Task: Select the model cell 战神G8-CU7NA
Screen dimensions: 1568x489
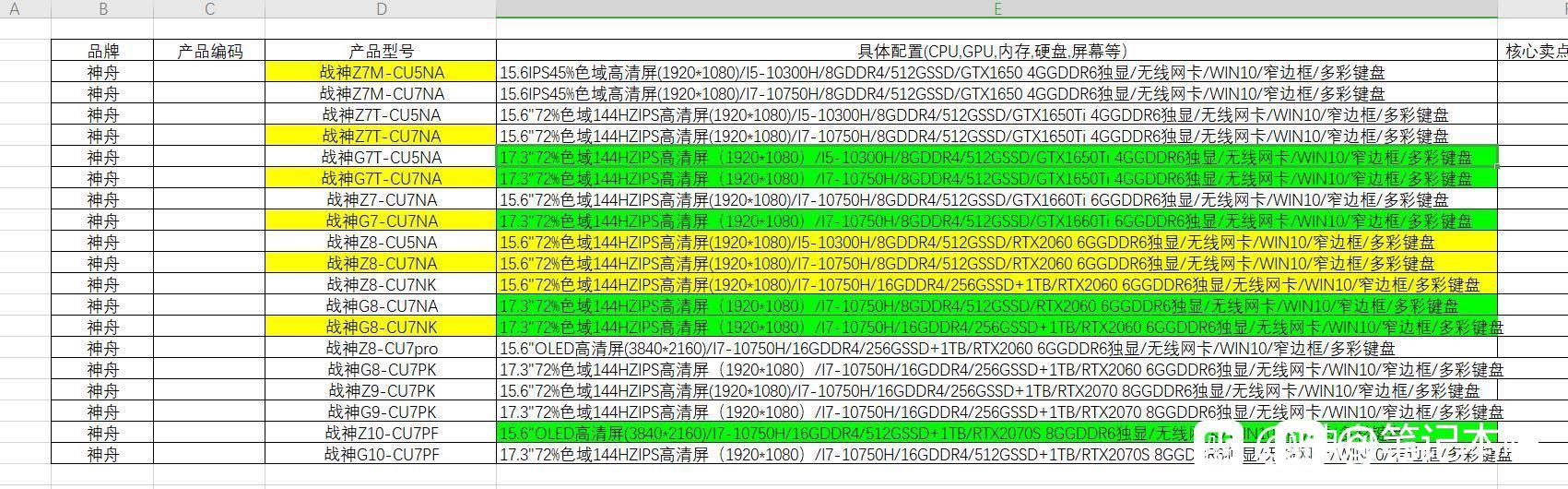Action: 381,305
